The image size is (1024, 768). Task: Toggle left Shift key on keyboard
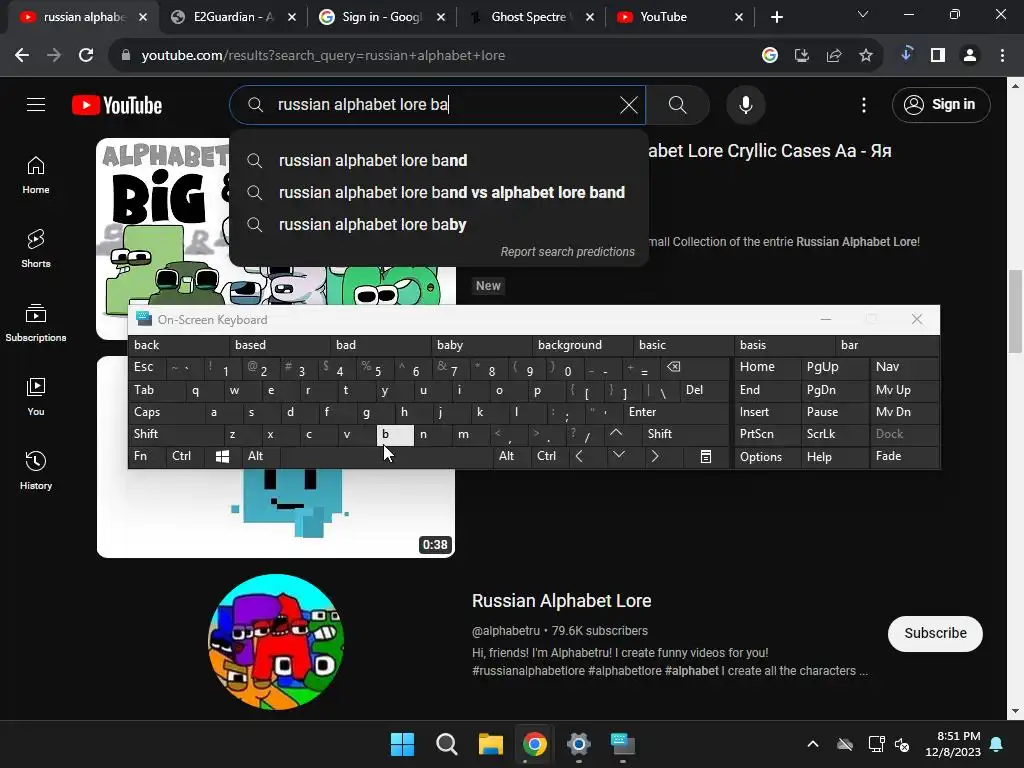pyautogui.click(x=176, y=434)
